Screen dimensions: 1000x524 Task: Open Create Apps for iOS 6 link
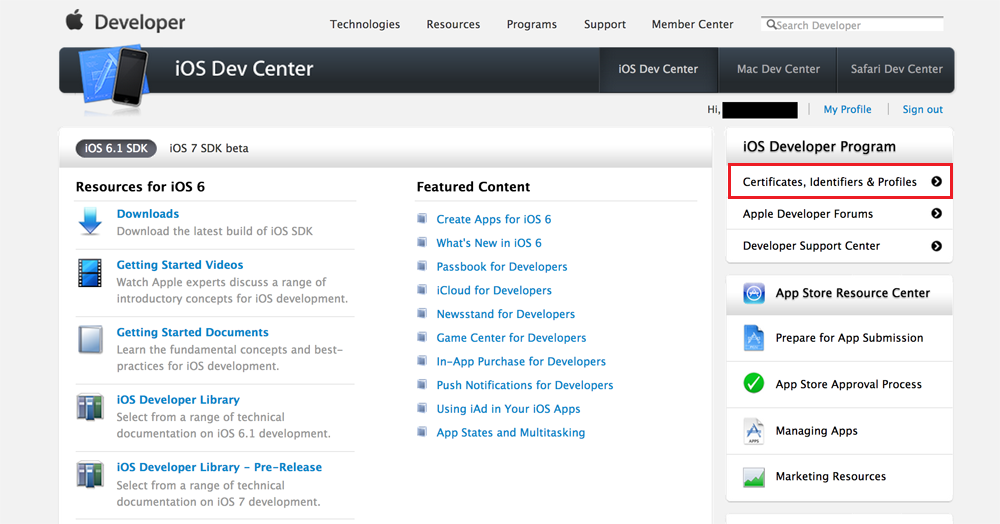pos(494,219)
